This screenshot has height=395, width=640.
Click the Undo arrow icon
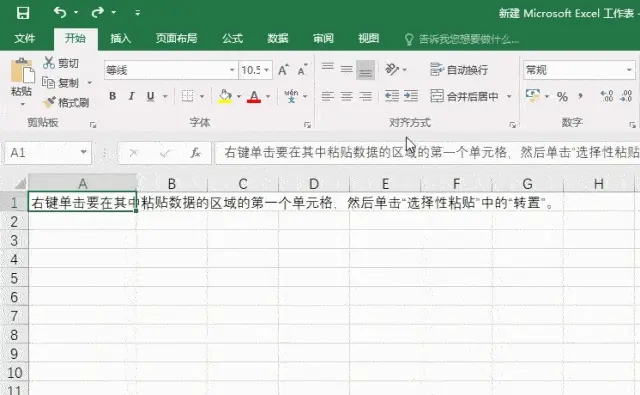60,12
